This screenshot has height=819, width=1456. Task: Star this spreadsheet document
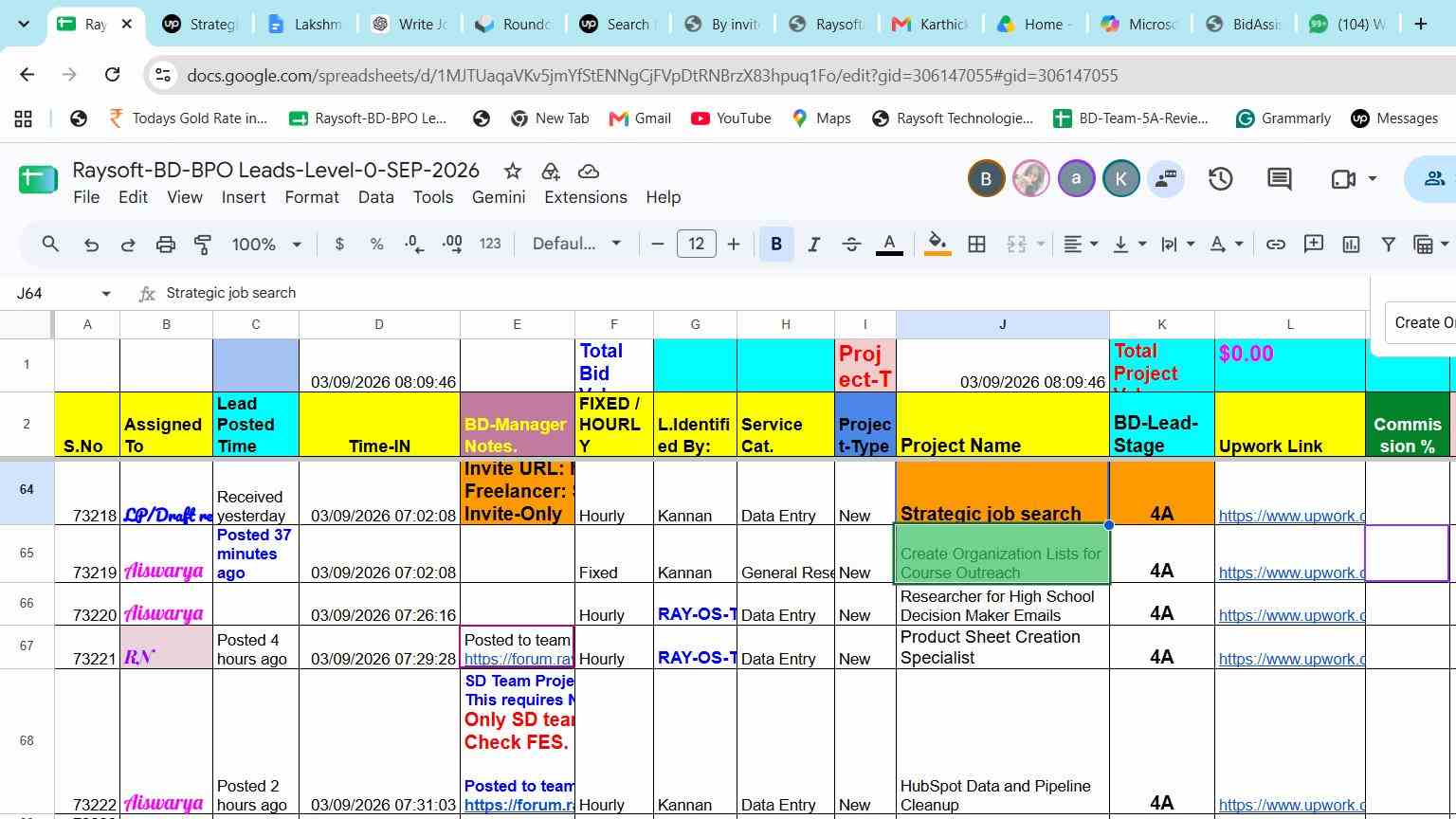coord(513,171)
